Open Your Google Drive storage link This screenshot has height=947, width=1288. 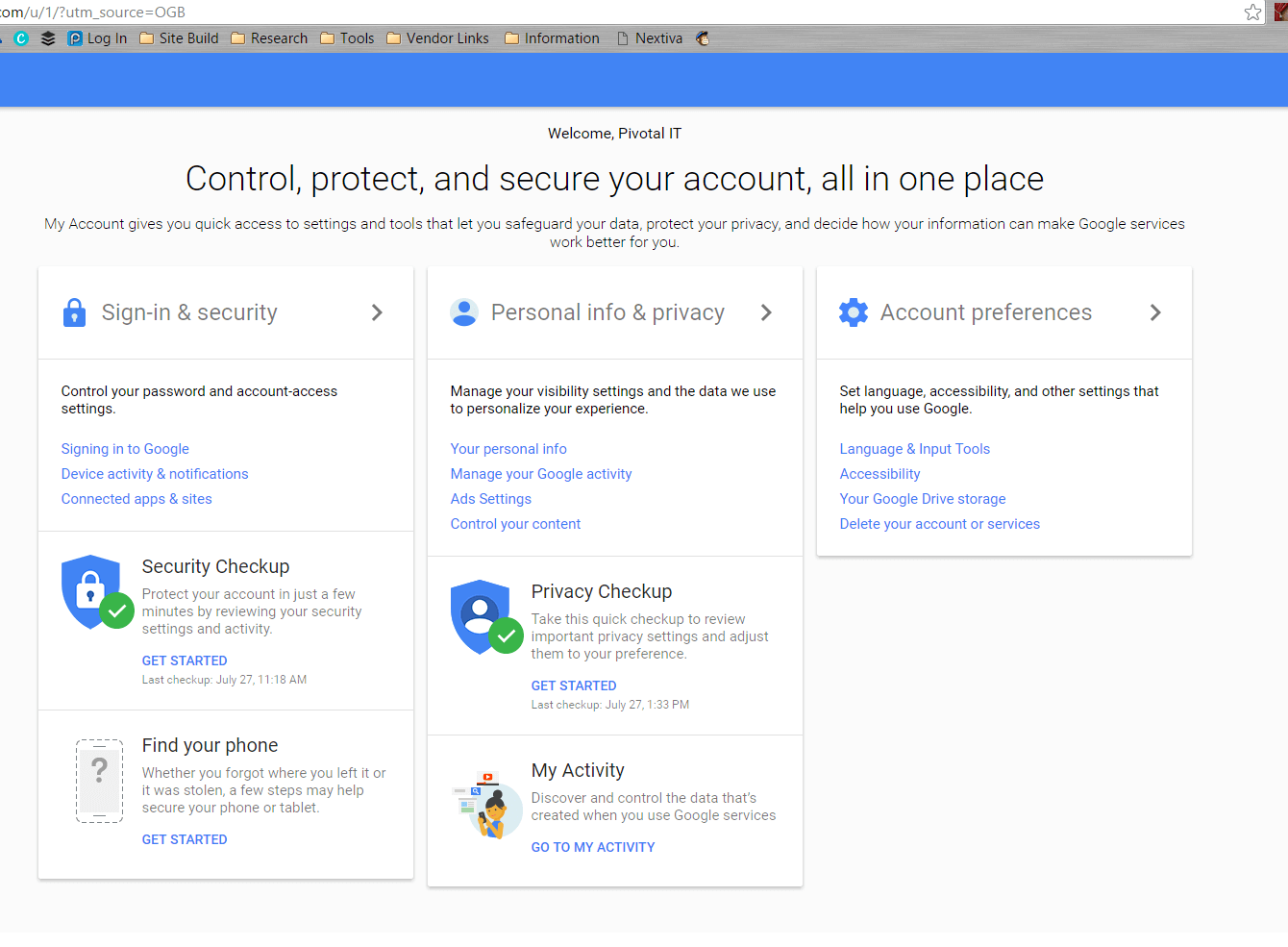point(923,499)
